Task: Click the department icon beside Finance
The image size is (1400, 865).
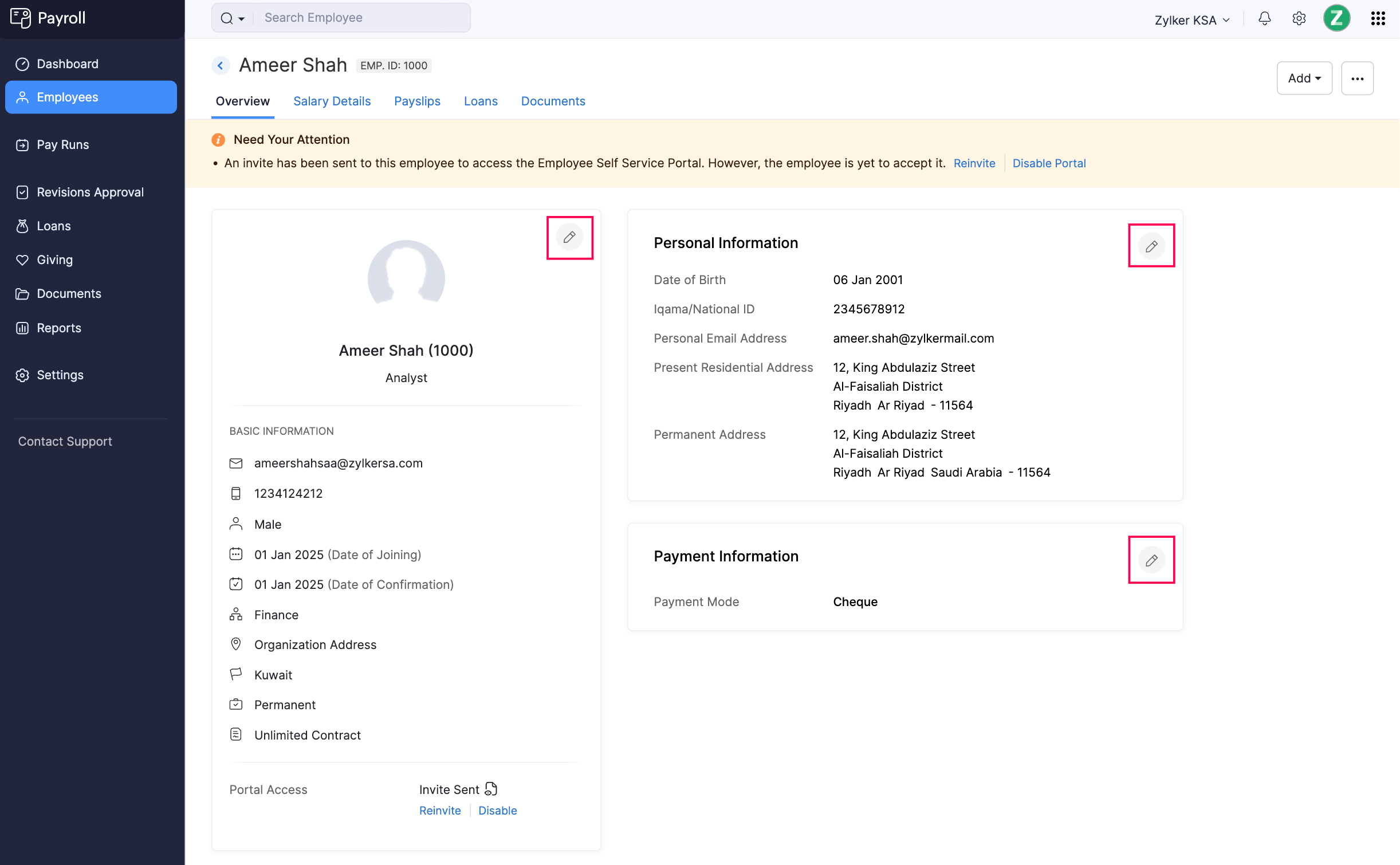Action: (x=236, y=615)
